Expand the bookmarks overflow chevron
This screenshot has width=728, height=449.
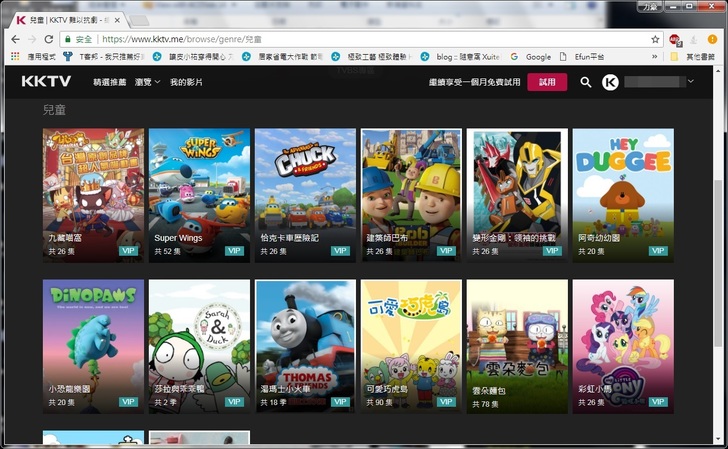(655, 57)
